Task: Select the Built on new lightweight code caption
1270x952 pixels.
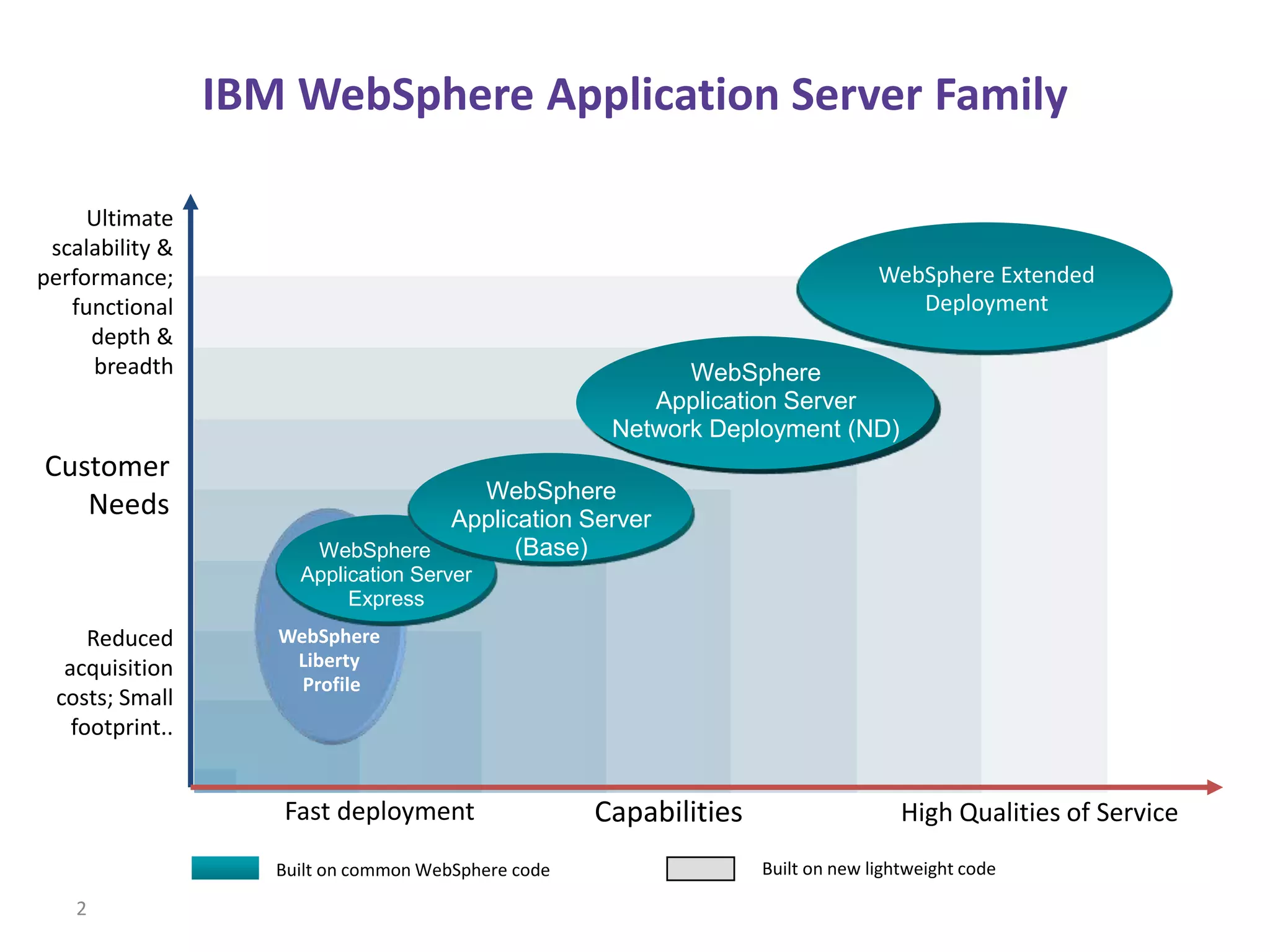Action: [x=878, y=869]
